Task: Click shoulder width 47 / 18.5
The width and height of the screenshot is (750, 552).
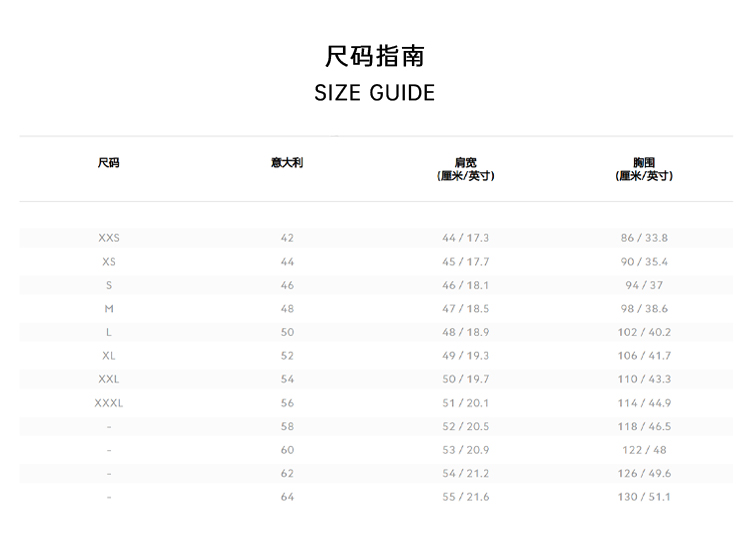Action: click(x=465, y=309)
